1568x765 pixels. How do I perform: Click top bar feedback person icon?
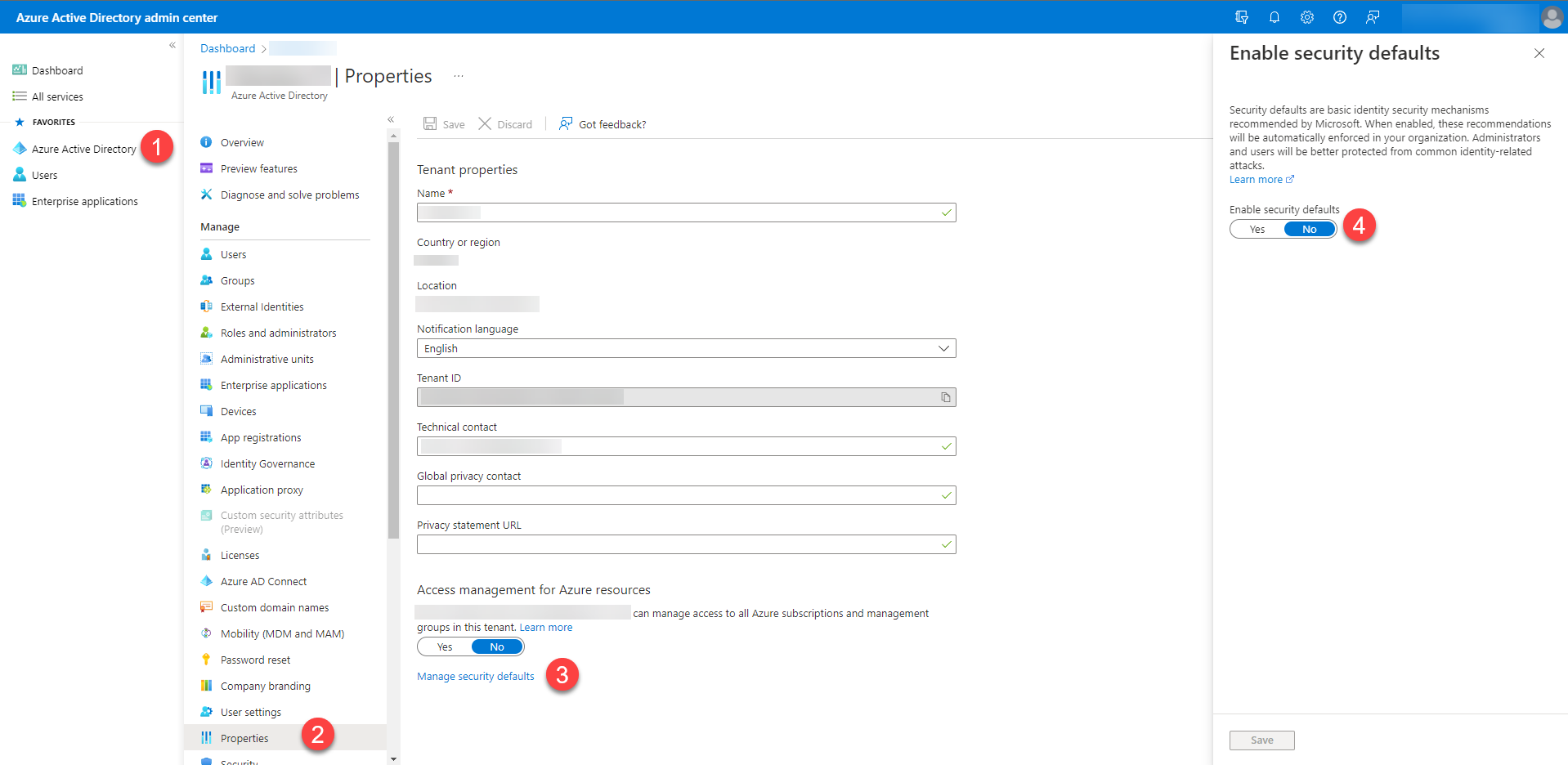click(x=1373, y=17)
